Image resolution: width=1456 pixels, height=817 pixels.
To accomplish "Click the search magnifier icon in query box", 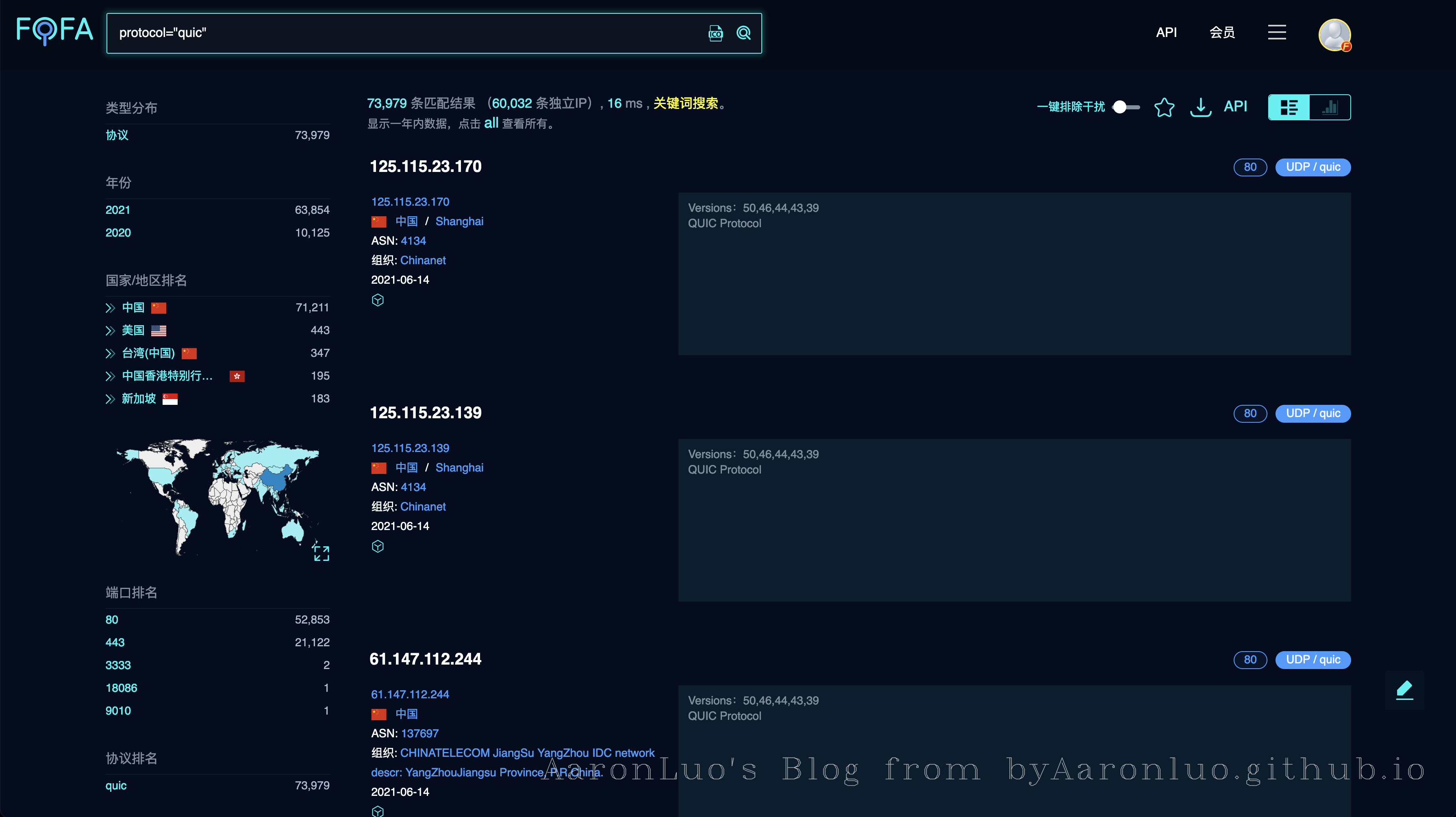I will click(x=743, y=33).
